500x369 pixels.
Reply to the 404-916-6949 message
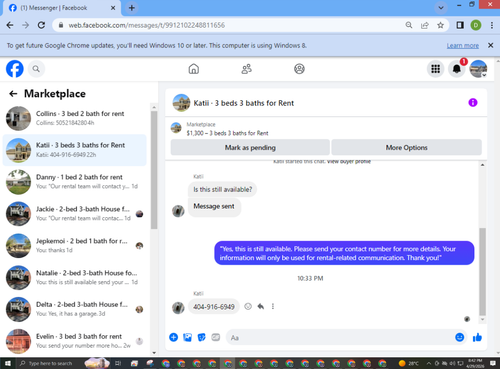pos(261,306)
